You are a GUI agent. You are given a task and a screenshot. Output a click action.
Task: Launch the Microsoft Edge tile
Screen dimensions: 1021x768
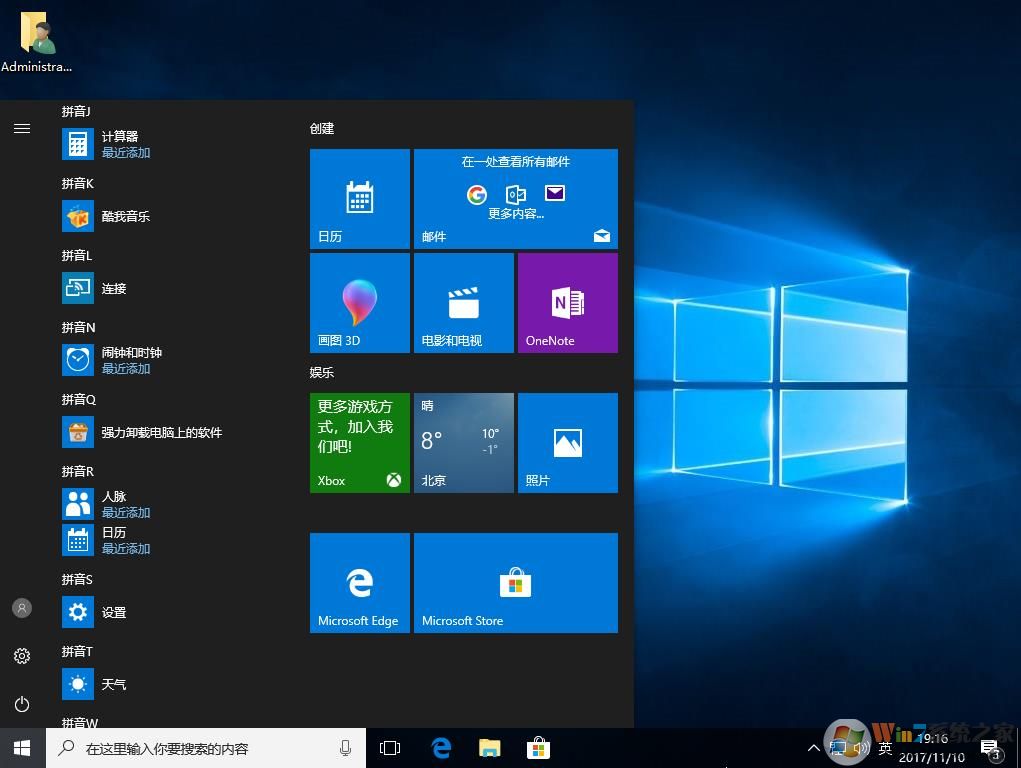(x=360, y=582)
